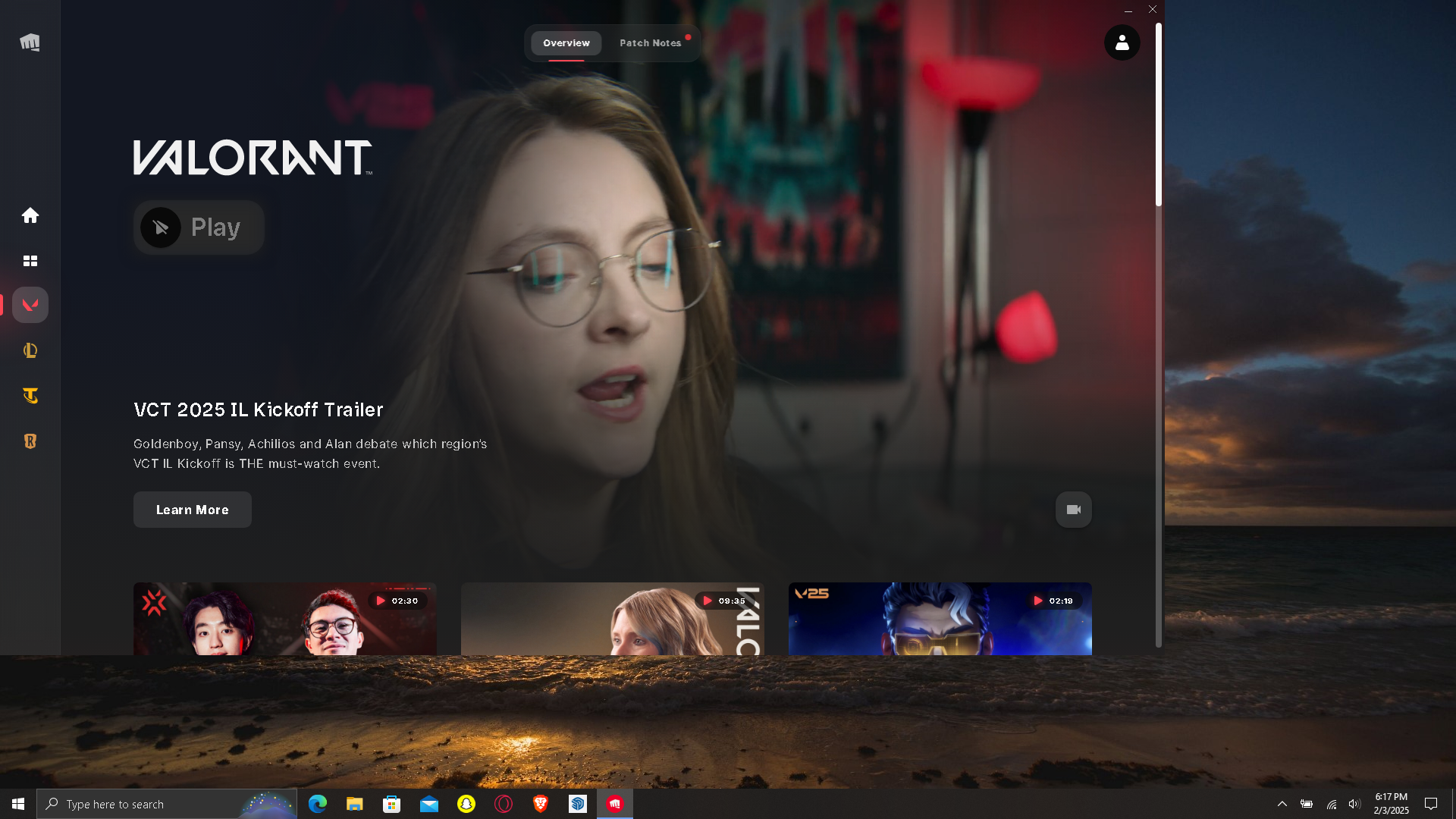Expand the hidden system tray icons
This screenshot has height=819, width=1456.
coord(1282,804)
